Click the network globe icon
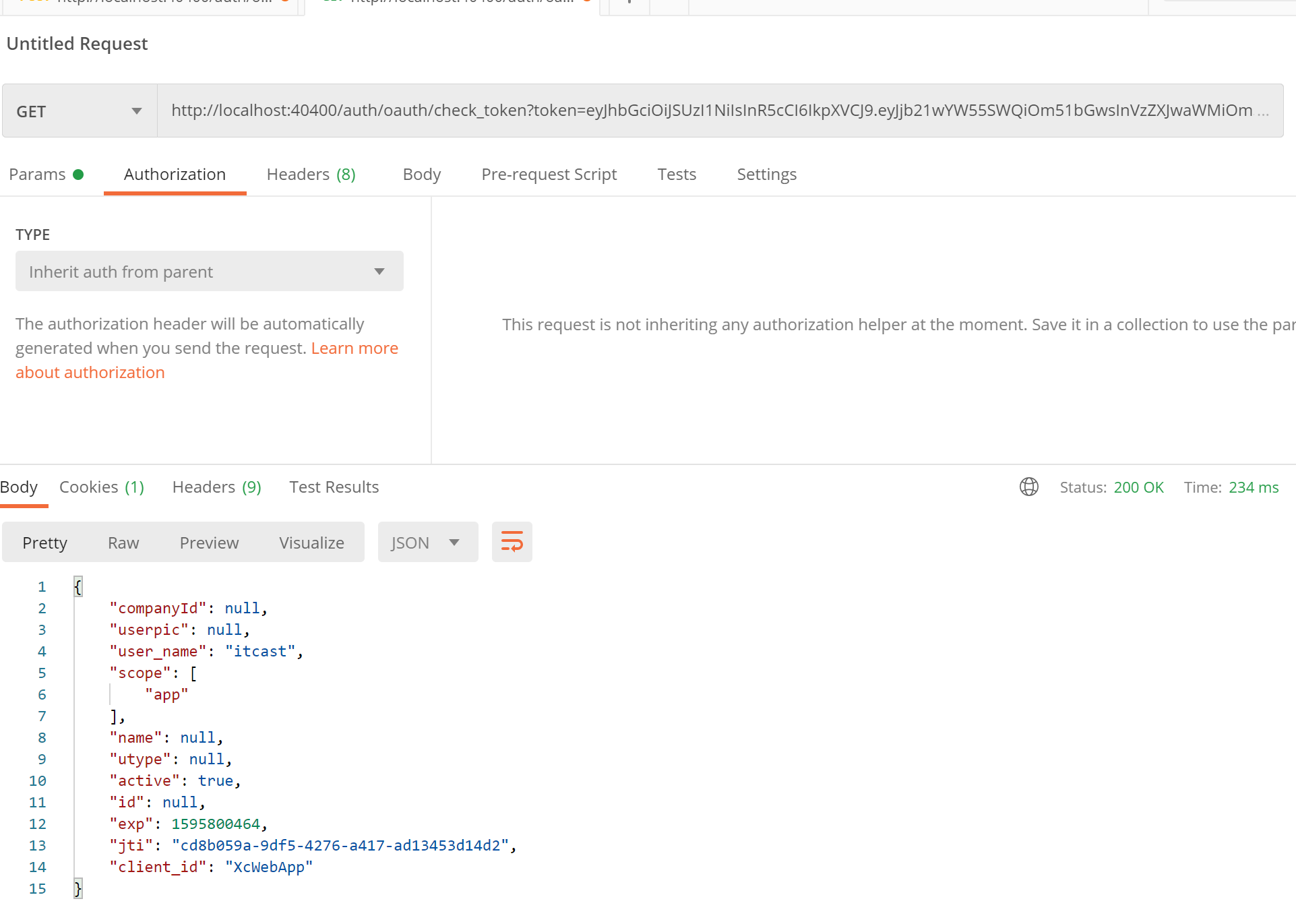This screenshot has width=1296, height=924. pyautogui.click(x=1029, y=487)
